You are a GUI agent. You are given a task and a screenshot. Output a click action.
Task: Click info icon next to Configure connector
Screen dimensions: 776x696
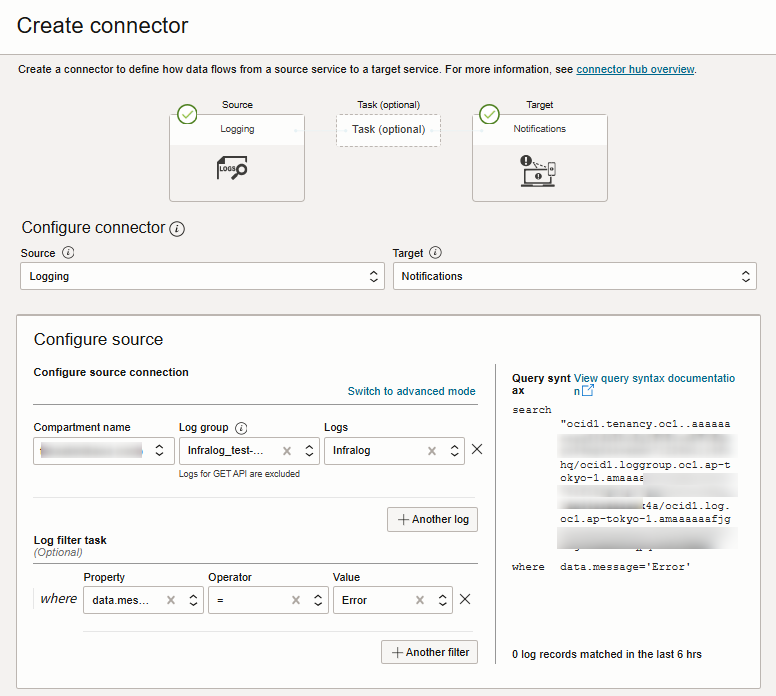[x=177, y=229]
